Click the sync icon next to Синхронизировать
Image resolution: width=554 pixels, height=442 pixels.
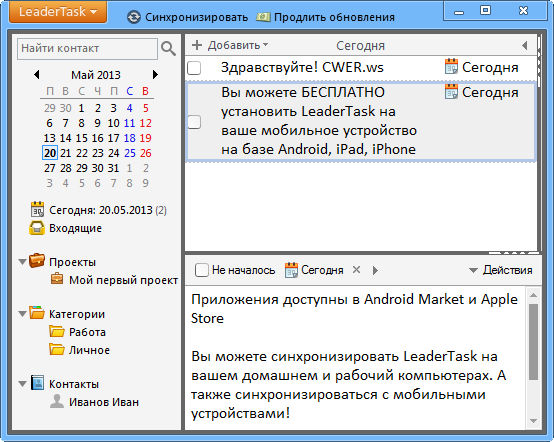click(x=134, y=17)
